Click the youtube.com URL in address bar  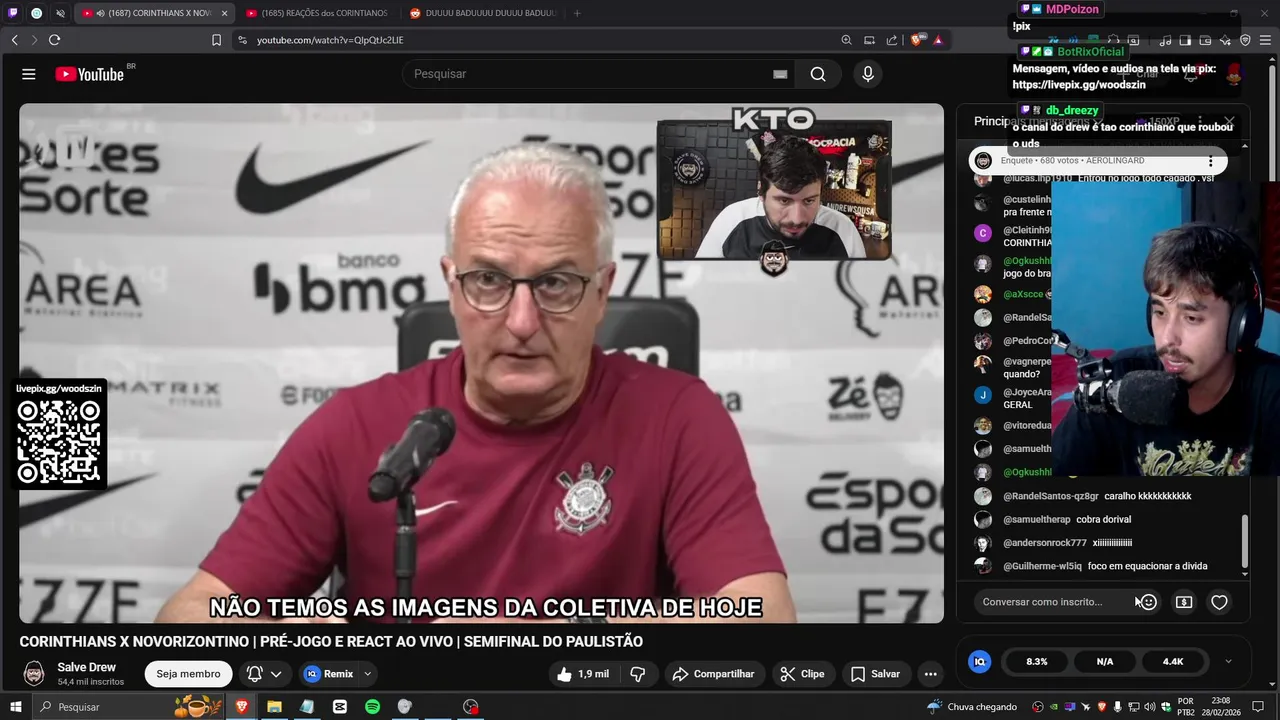pos(330,40)
